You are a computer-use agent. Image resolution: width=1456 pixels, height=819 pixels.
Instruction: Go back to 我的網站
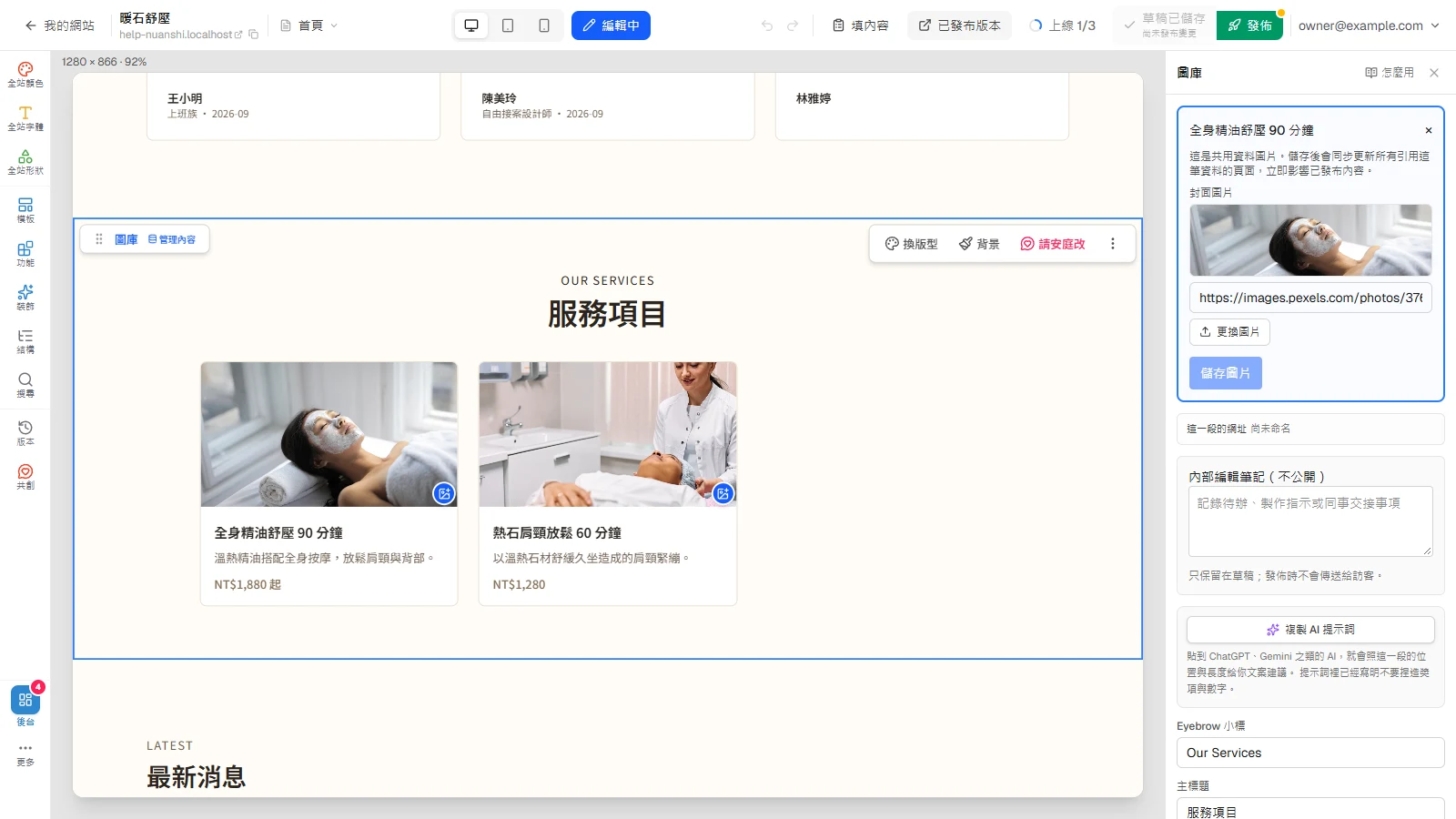coord(60,25)
